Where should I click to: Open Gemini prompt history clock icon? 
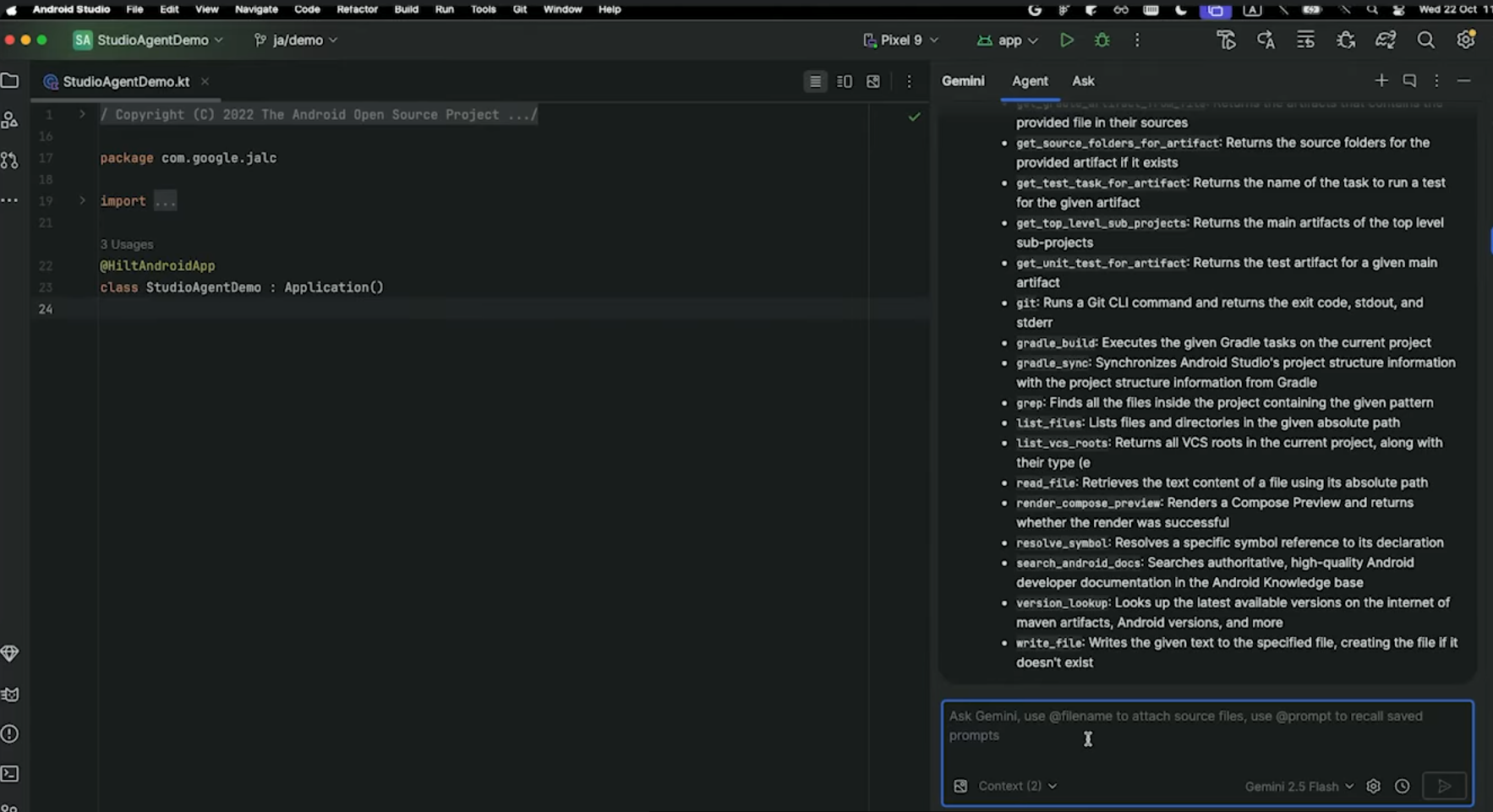tap(1403, 786)
